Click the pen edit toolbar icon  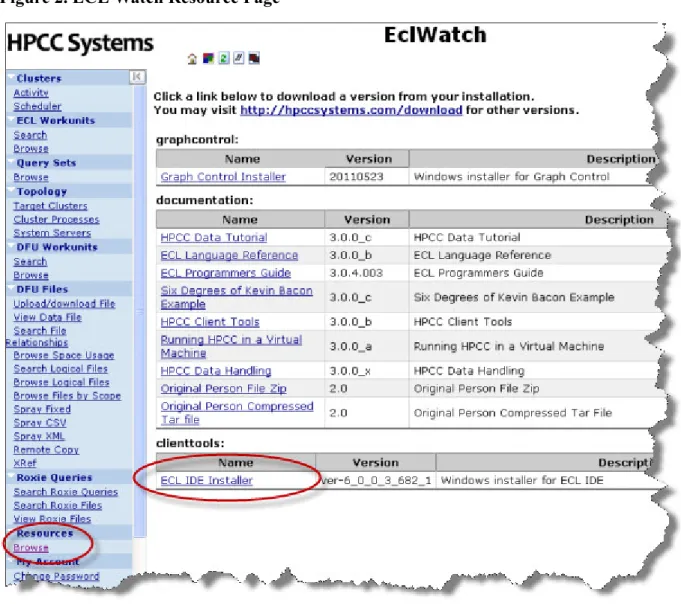(239, 58)
